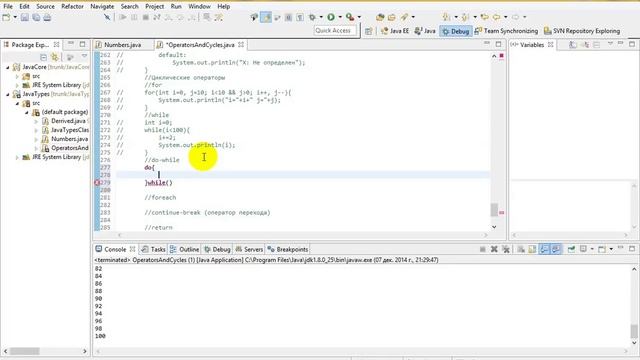This screenshot has height=360, width=640.
Task: Switch to the Tasks tab
Action: click(x=153, y=249)
